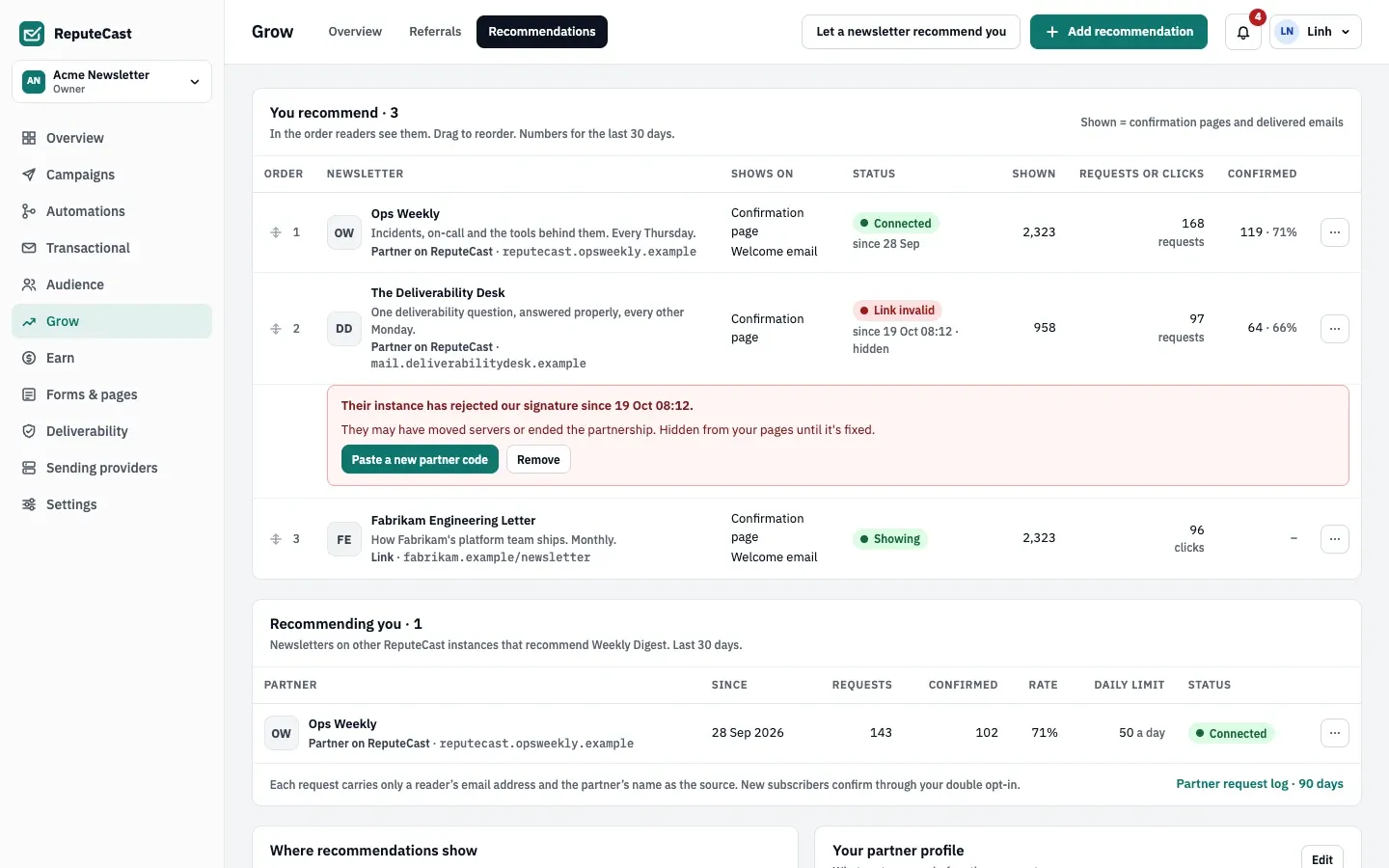Click the 28 Sep 2026 since date
Screen dimensions: 1389x868
tap(748, 733)
